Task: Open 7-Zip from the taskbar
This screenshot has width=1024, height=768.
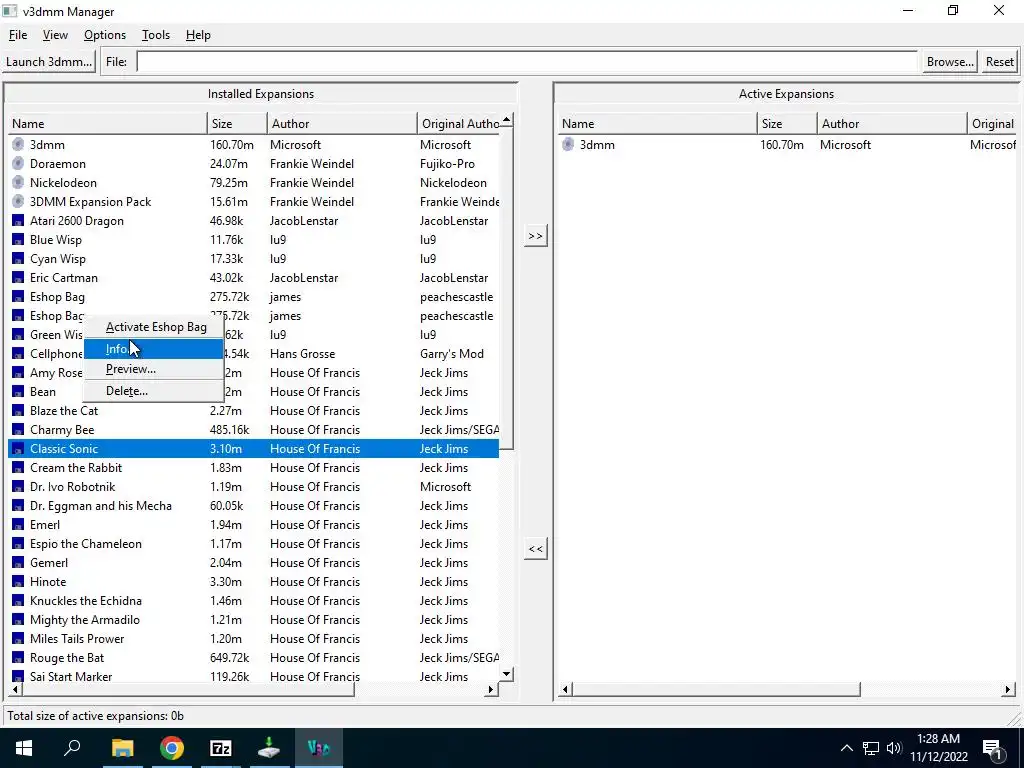Action: click(221, 748)
